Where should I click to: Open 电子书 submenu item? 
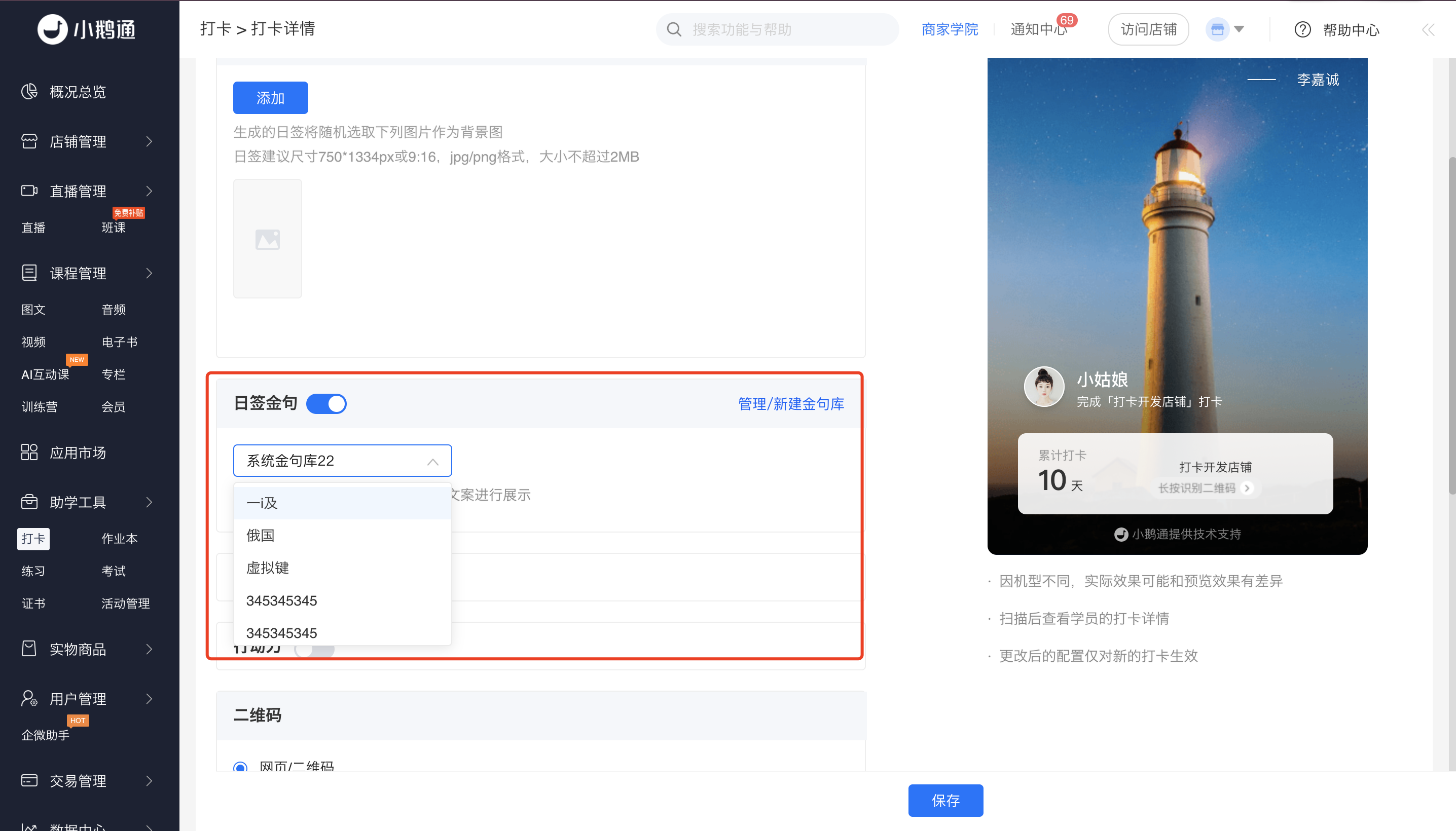(x=119, y=342)
